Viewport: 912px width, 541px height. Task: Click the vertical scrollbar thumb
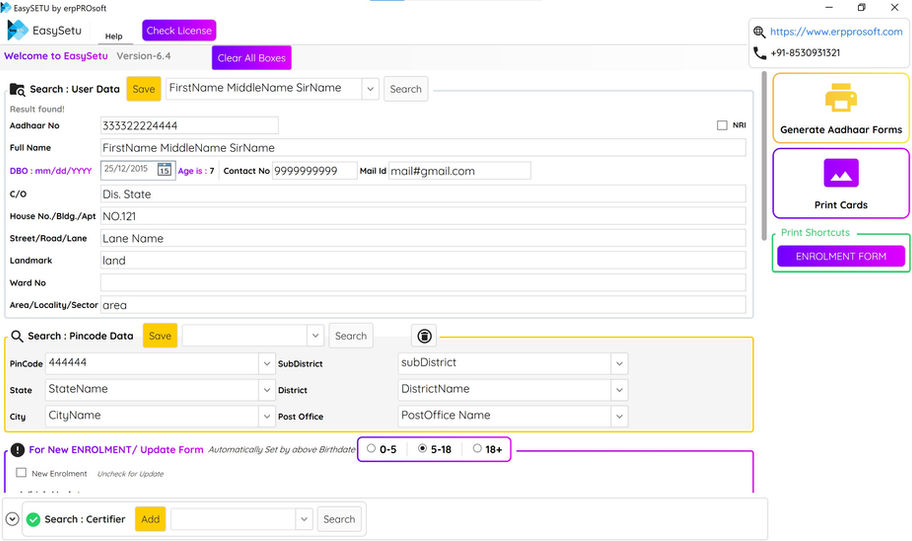(764, 155)
